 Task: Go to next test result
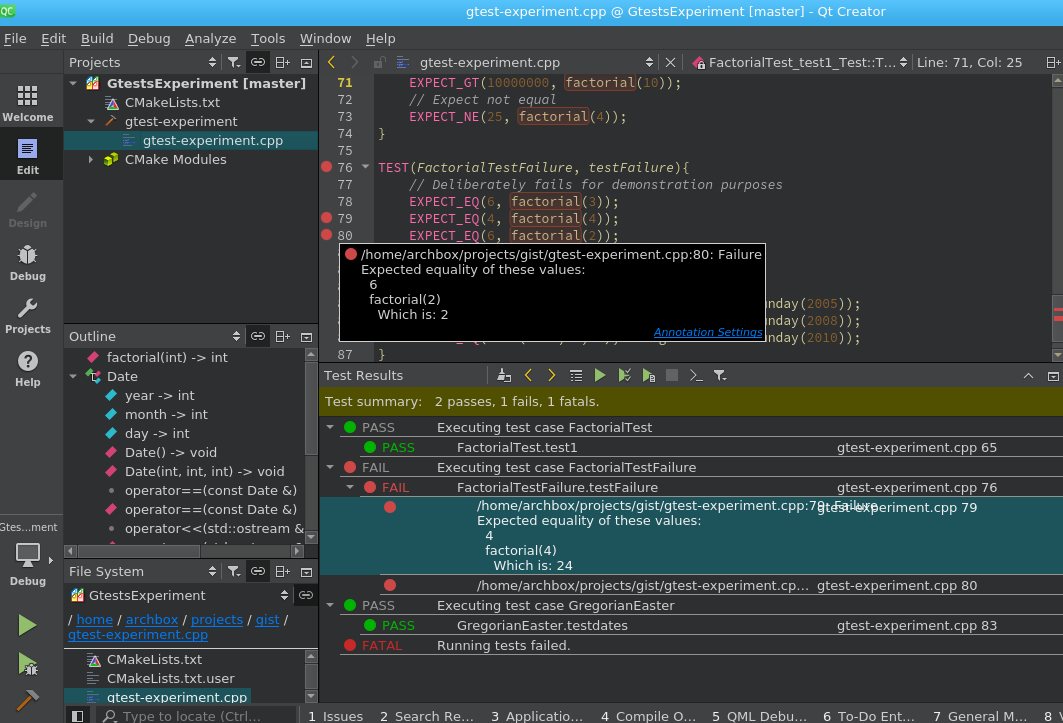coord(551,376)
